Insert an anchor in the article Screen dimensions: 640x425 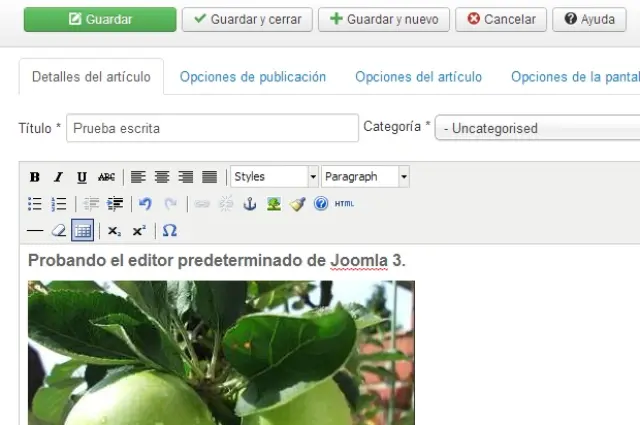(250, 204)
